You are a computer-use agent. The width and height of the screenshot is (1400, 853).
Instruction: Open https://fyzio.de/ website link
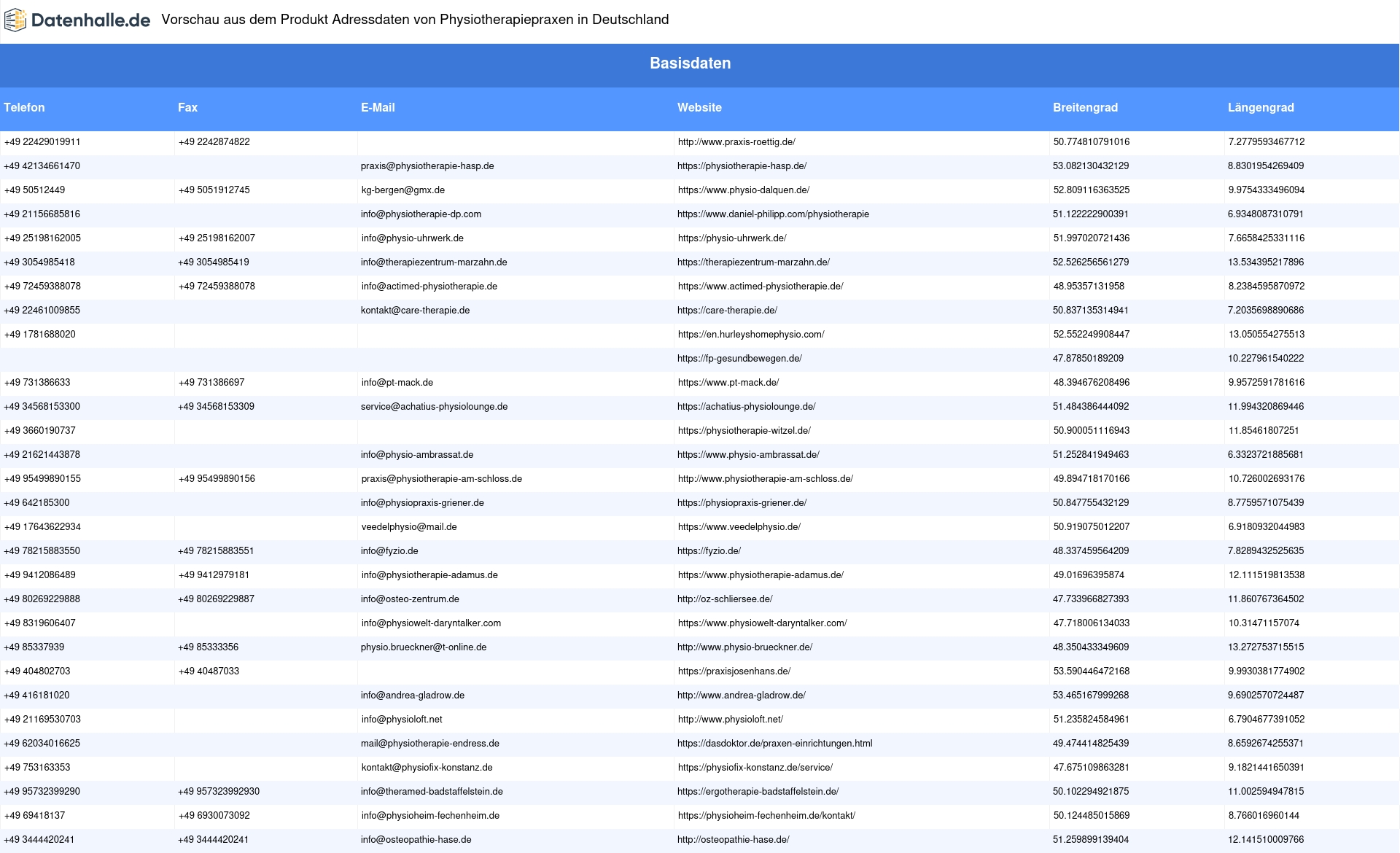tap(709, 551)
